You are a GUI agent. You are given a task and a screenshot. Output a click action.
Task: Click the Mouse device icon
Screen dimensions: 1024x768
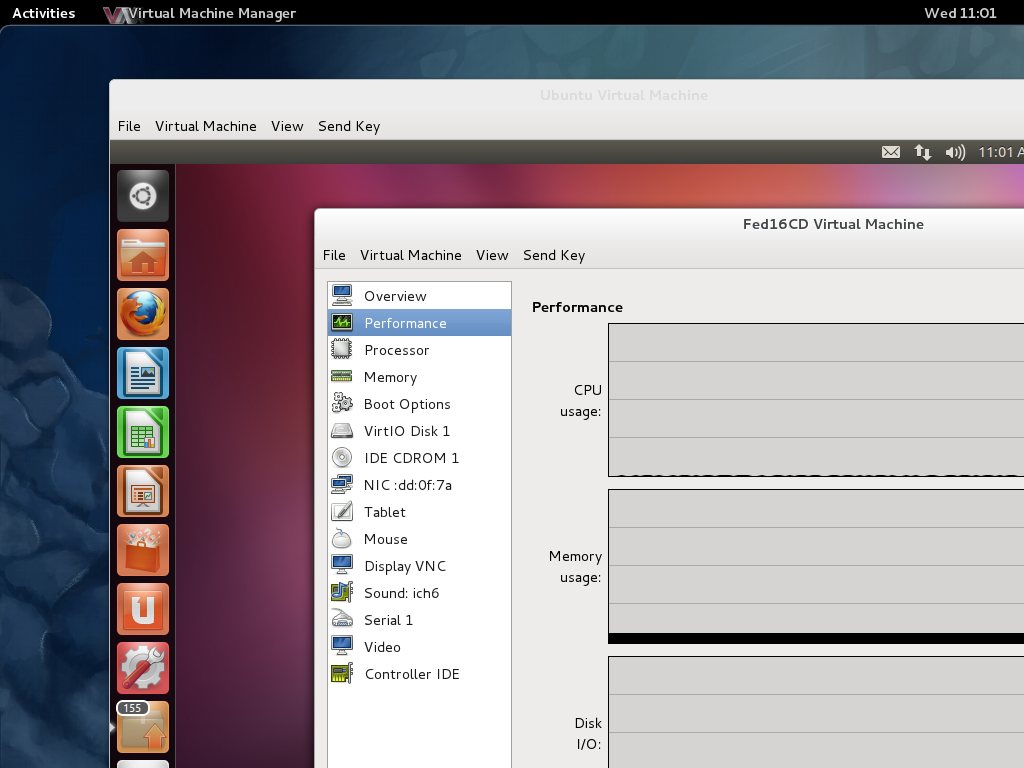[342, 538]
